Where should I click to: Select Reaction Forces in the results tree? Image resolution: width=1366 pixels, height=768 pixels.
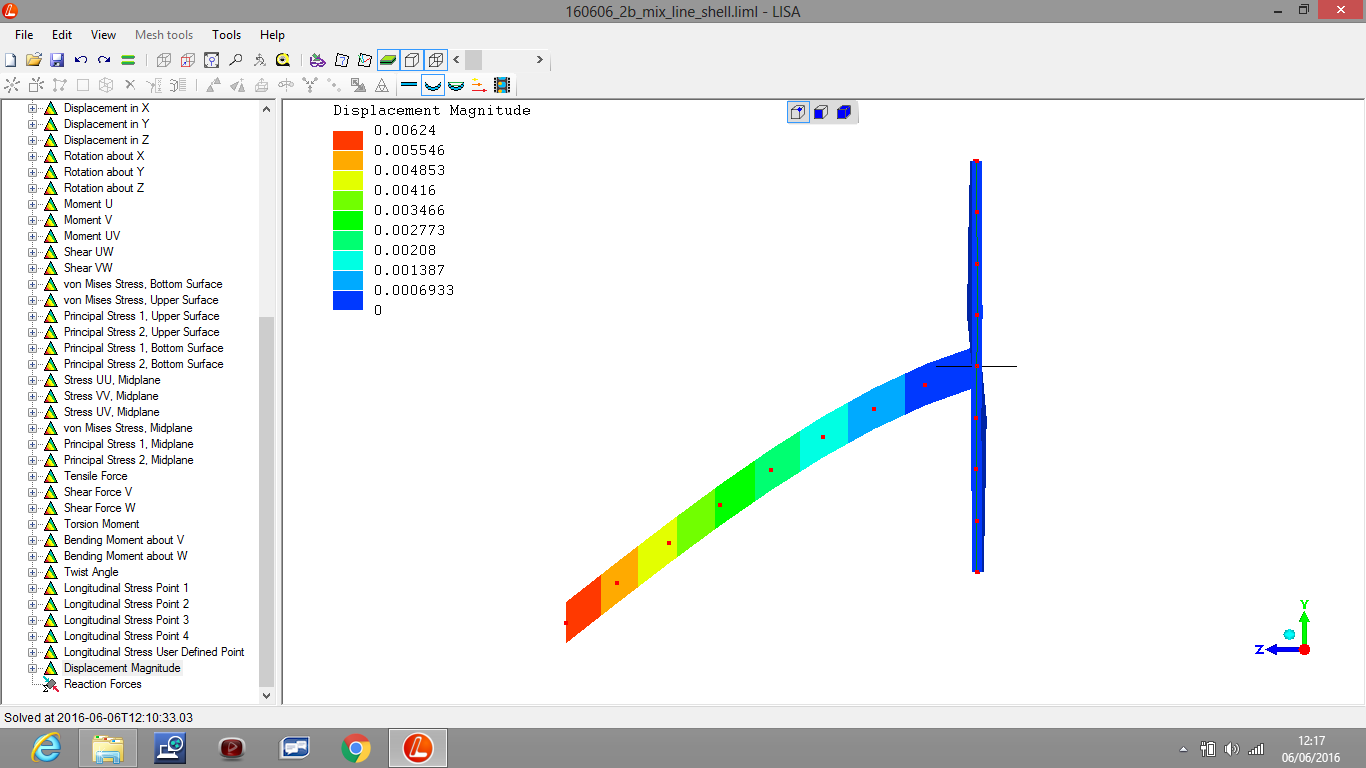tap(102, 684)
